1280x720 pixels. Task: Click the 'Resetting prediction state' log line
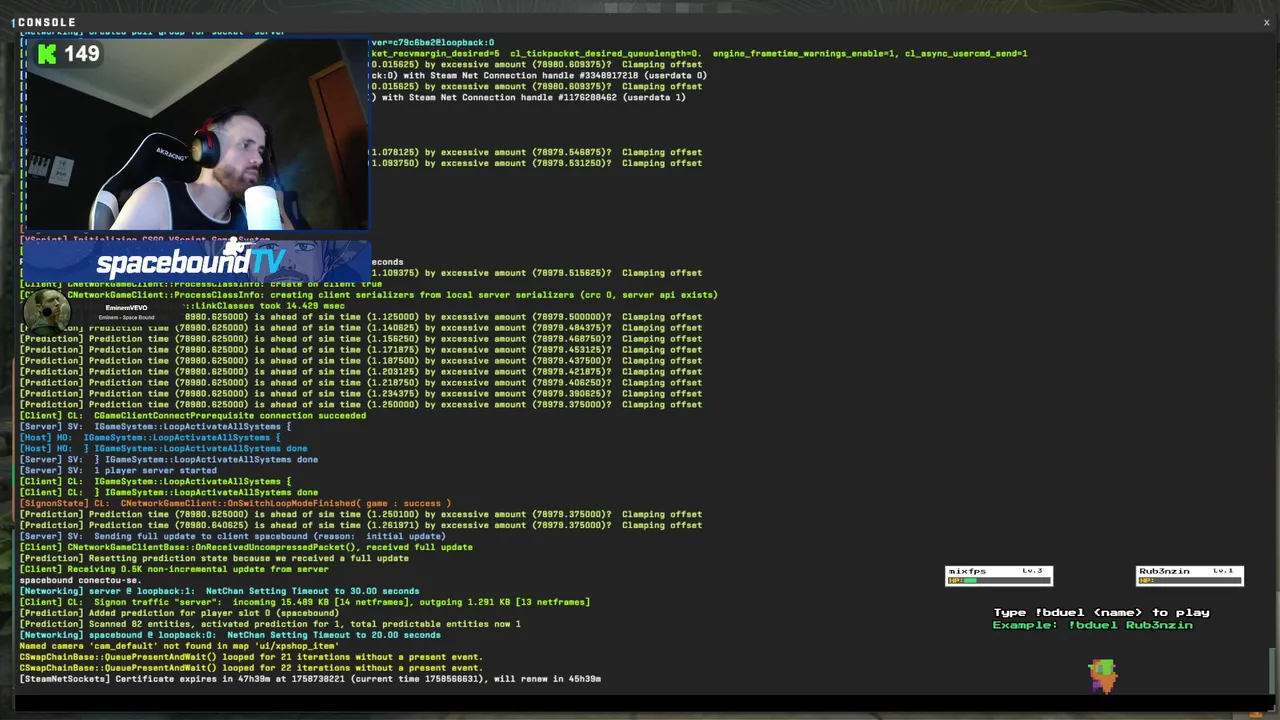click(x=214, y=558)
